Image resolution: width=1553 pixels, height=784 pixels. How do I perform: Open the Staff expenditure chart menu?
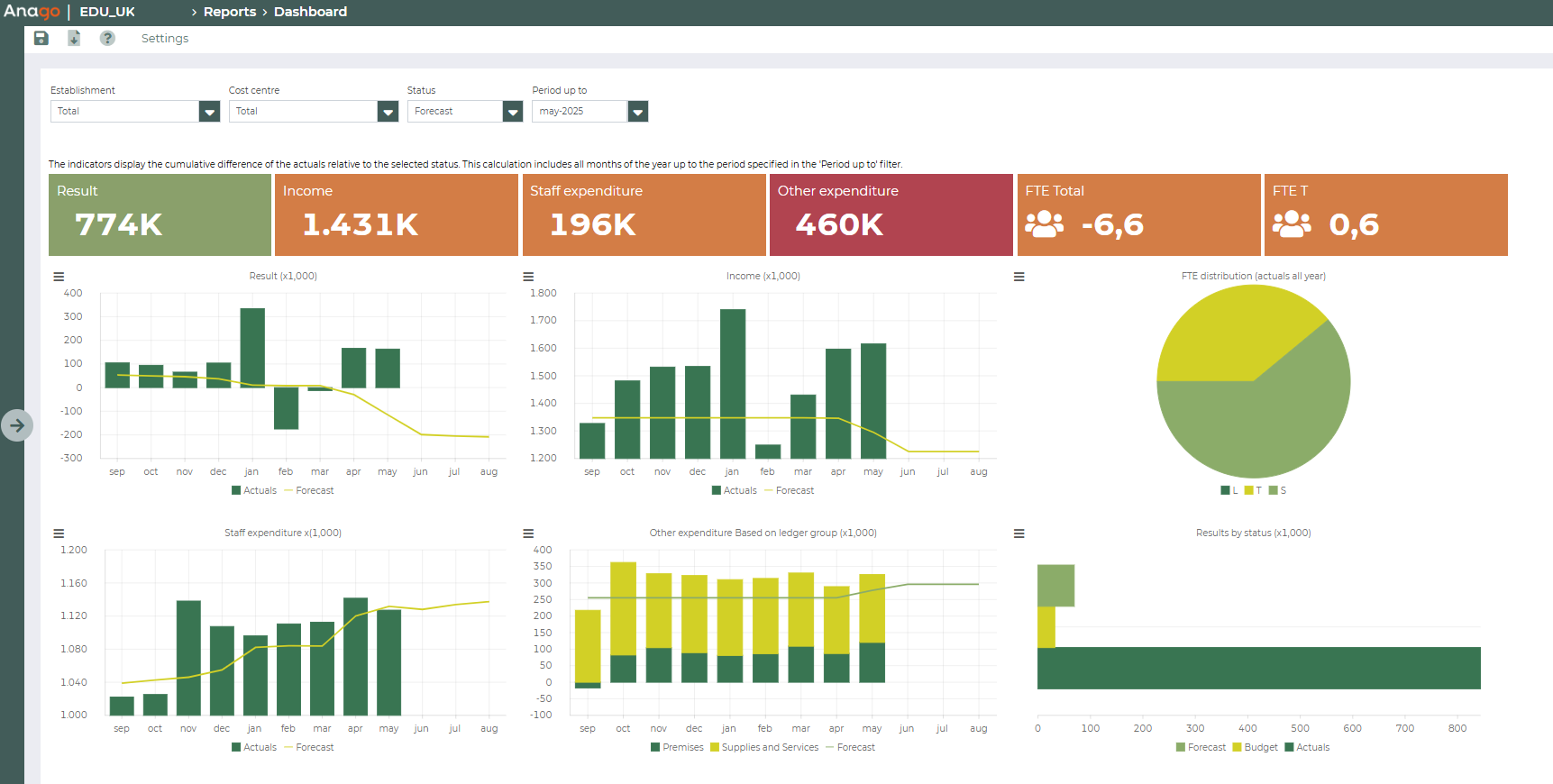click(59, 533)
